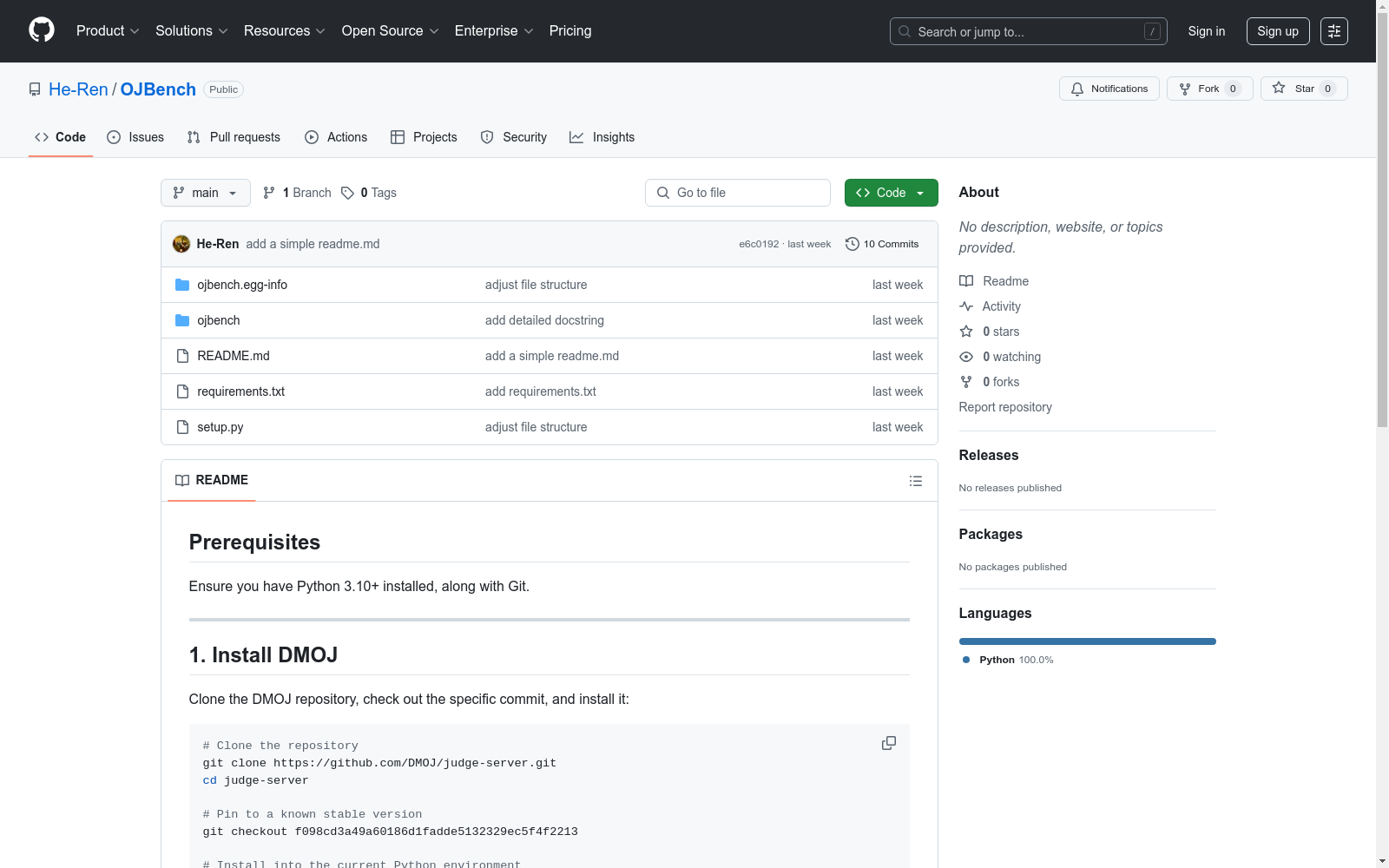Screen dimensions: 1389x868
Task: Select the Code repository tab
Action: click(61, 137)
